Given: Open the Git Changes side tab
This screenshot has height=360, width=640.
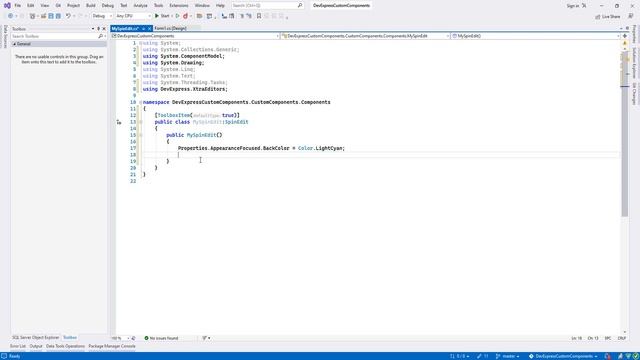Looking at the screenshot, I should (634, 94).
